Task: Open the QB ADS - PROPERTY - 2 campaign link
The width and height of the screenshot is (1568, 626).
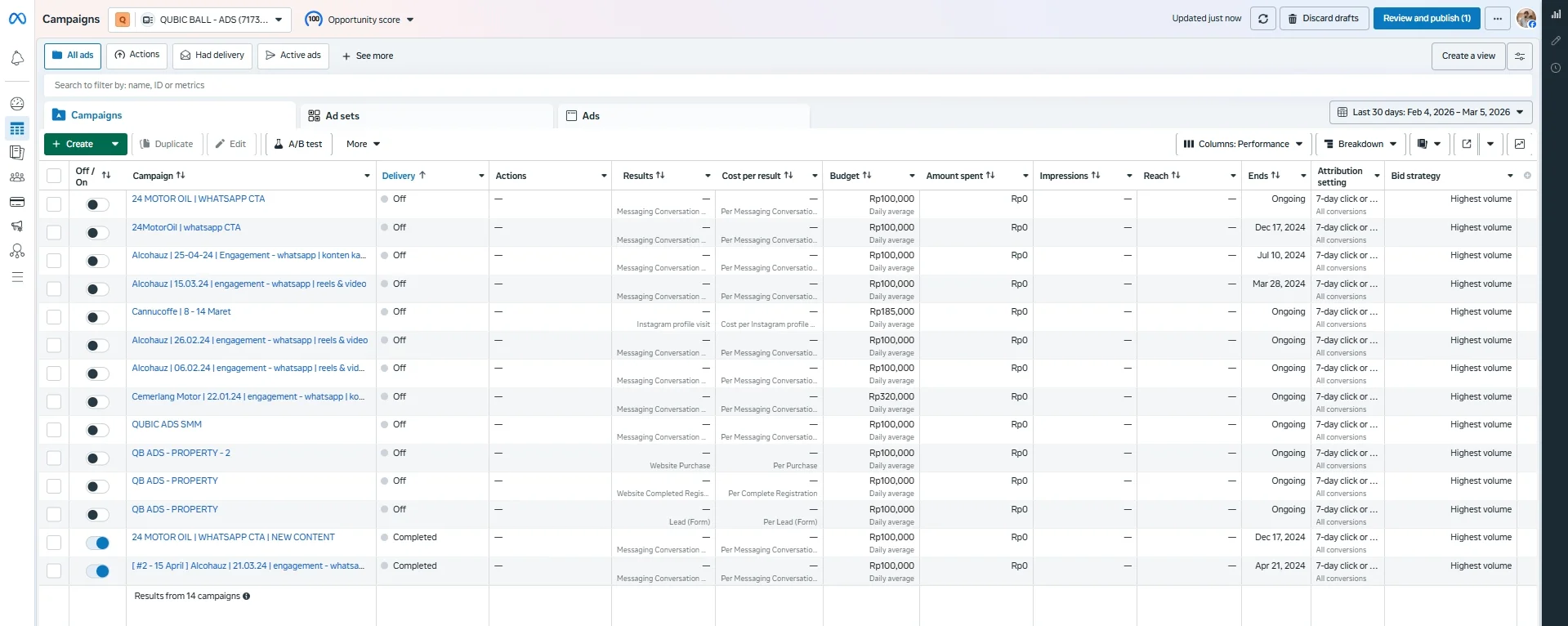Action: [181, 453]
